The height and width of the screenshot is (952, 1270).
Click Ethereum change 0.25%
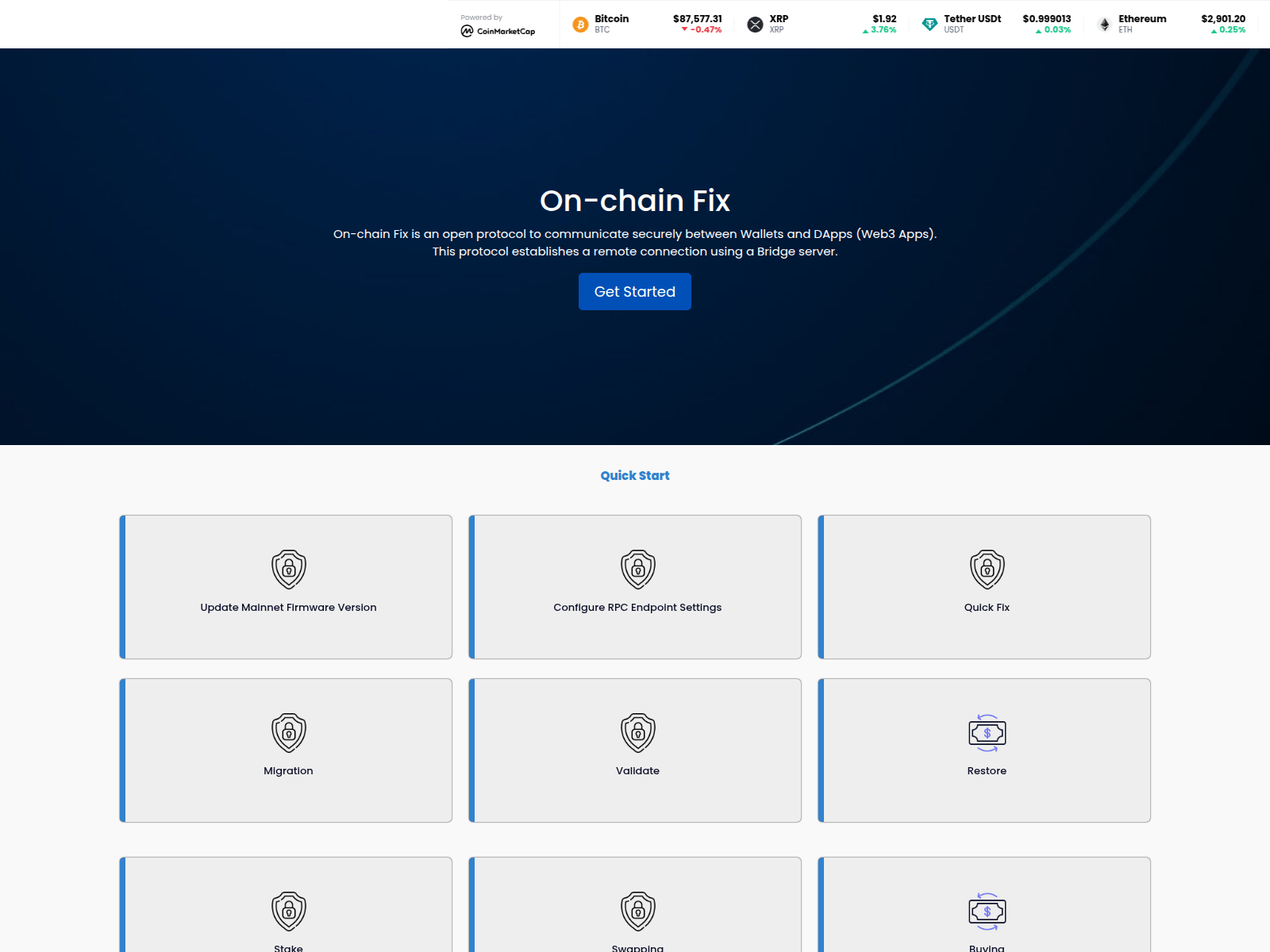point(1228,29)
